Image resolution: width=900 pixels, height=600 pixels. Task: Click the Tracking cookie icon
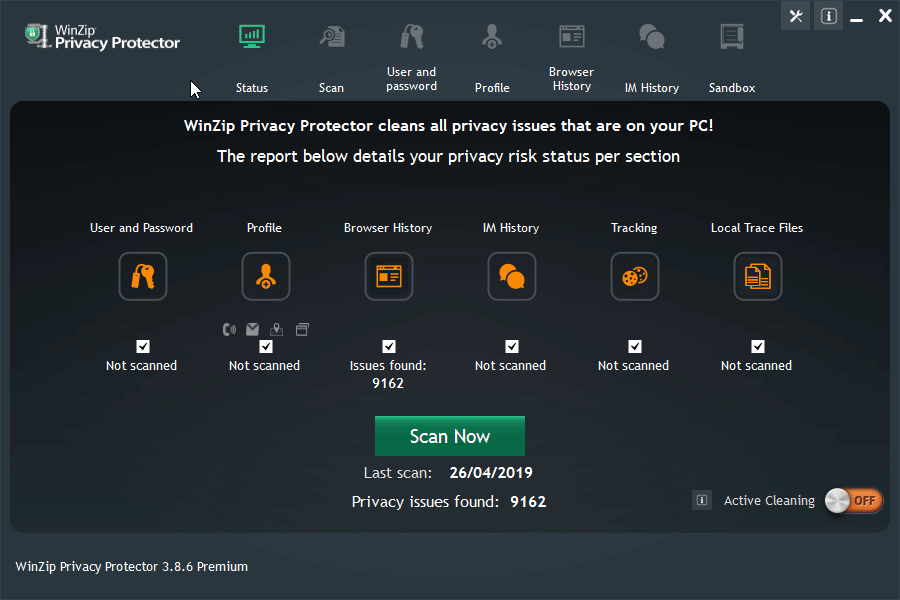634,276
